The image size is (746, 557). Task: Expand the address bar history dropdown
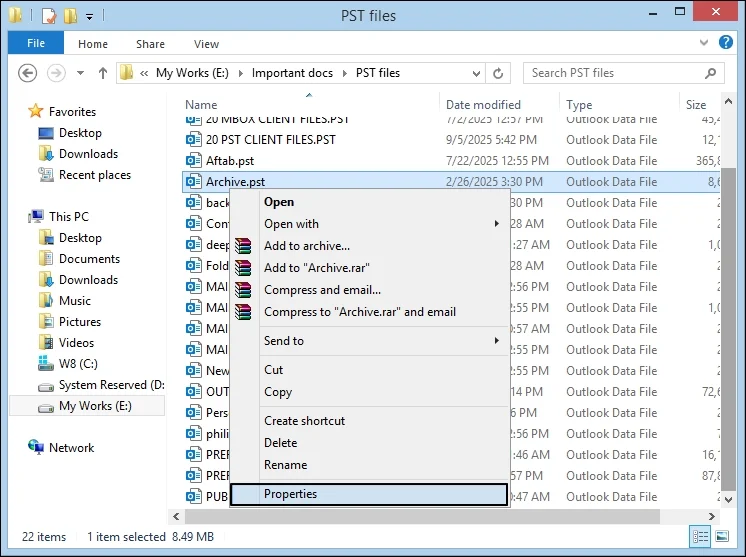476,73
